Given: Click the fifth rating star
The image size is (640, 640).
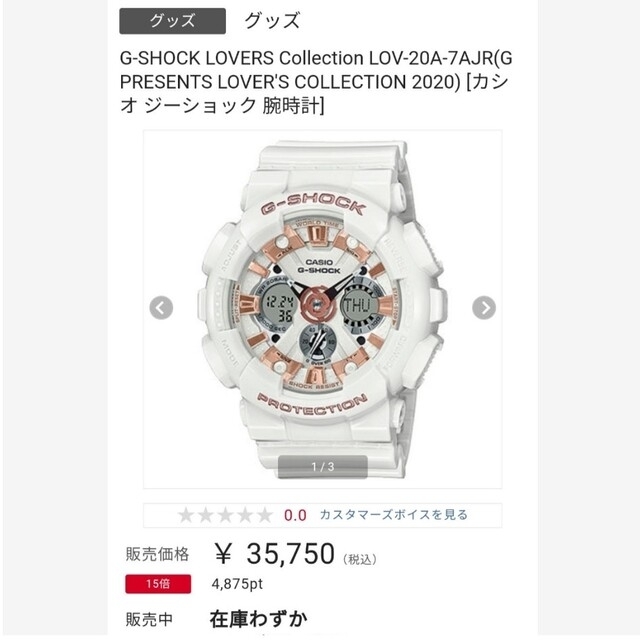Looking at the screenshot, I should coord(264,515).
